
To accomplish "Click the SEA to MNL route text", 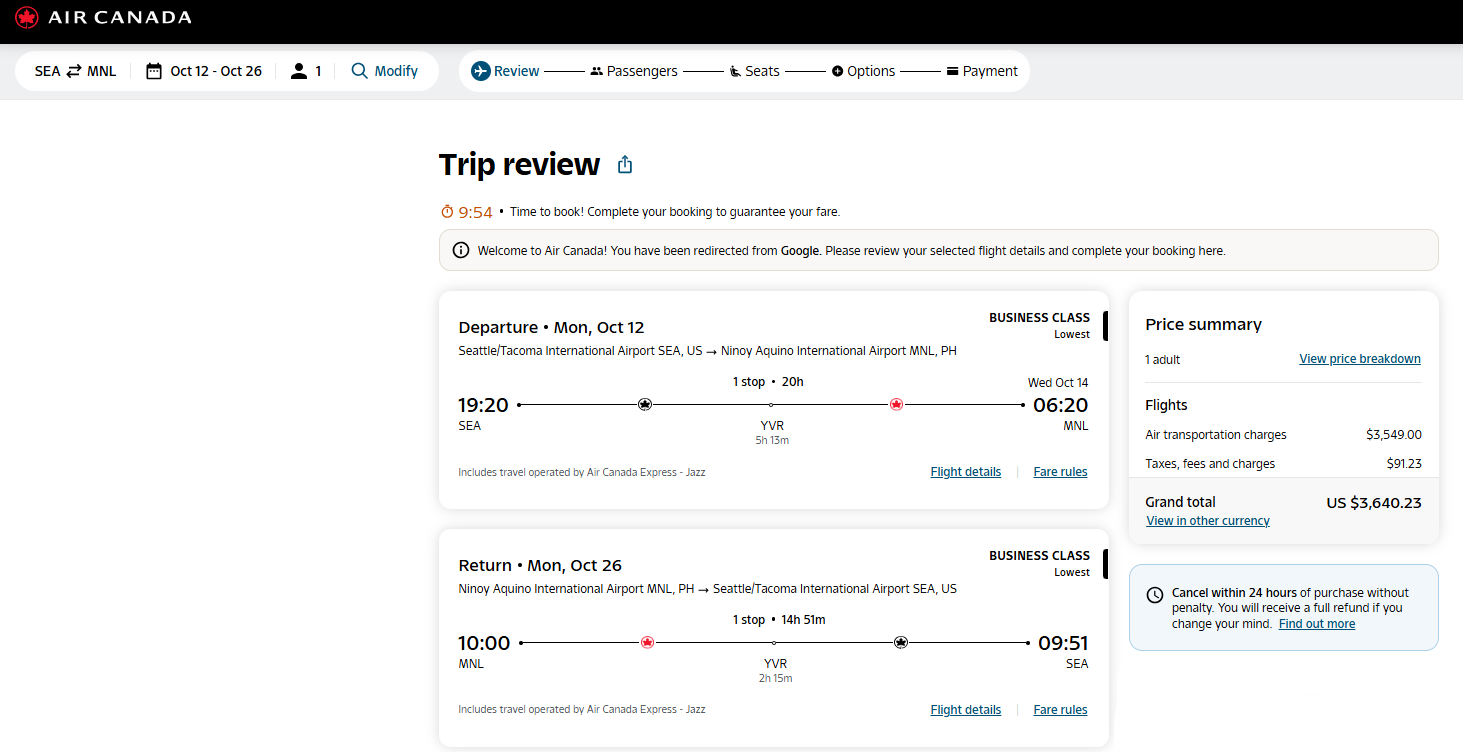I will (x=75, y=71).
